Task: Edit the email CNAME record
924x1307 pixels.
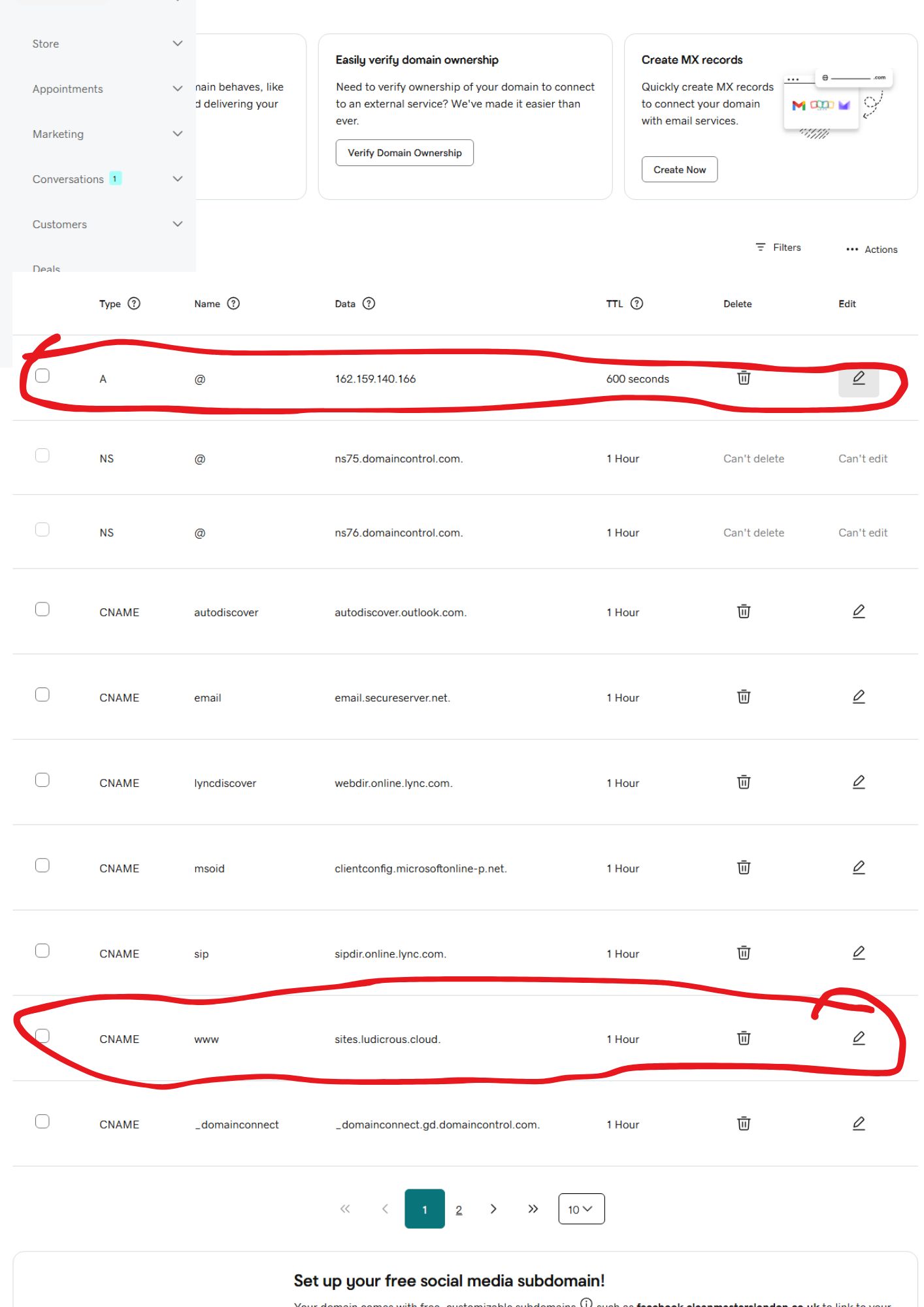Action: [859, 697]
